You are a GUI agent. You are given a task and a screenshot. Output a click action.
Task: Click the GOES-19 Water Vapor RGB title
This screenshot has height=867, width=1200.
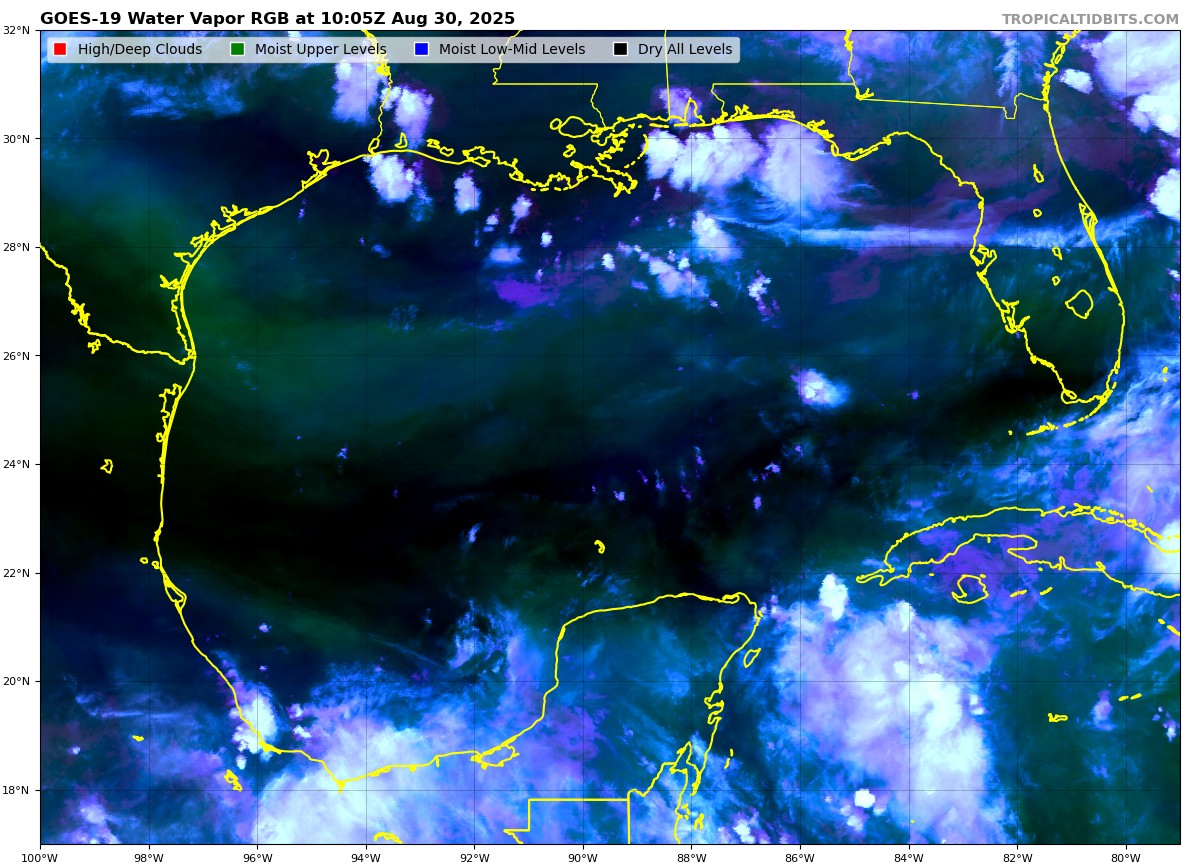click(277, 18)
